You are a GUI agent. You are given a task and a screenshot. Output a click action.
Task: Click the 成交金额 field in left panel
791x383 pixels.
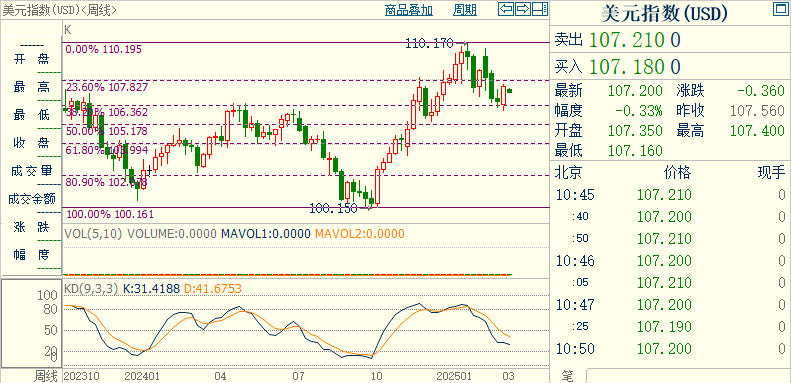click(31, 198)
